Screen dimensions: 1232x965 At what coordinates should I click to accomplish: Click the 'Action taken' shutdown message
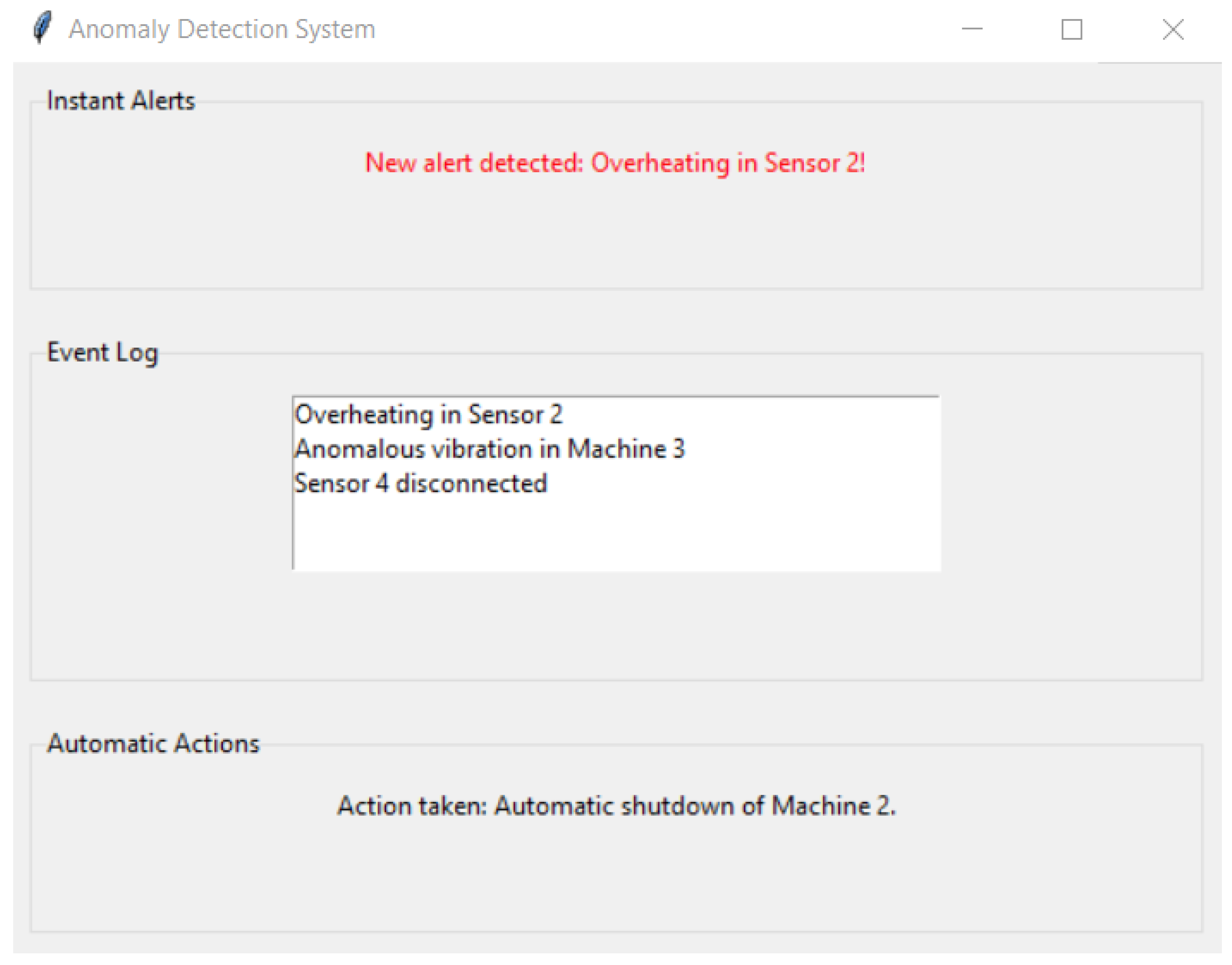click(x=616, y=806)
